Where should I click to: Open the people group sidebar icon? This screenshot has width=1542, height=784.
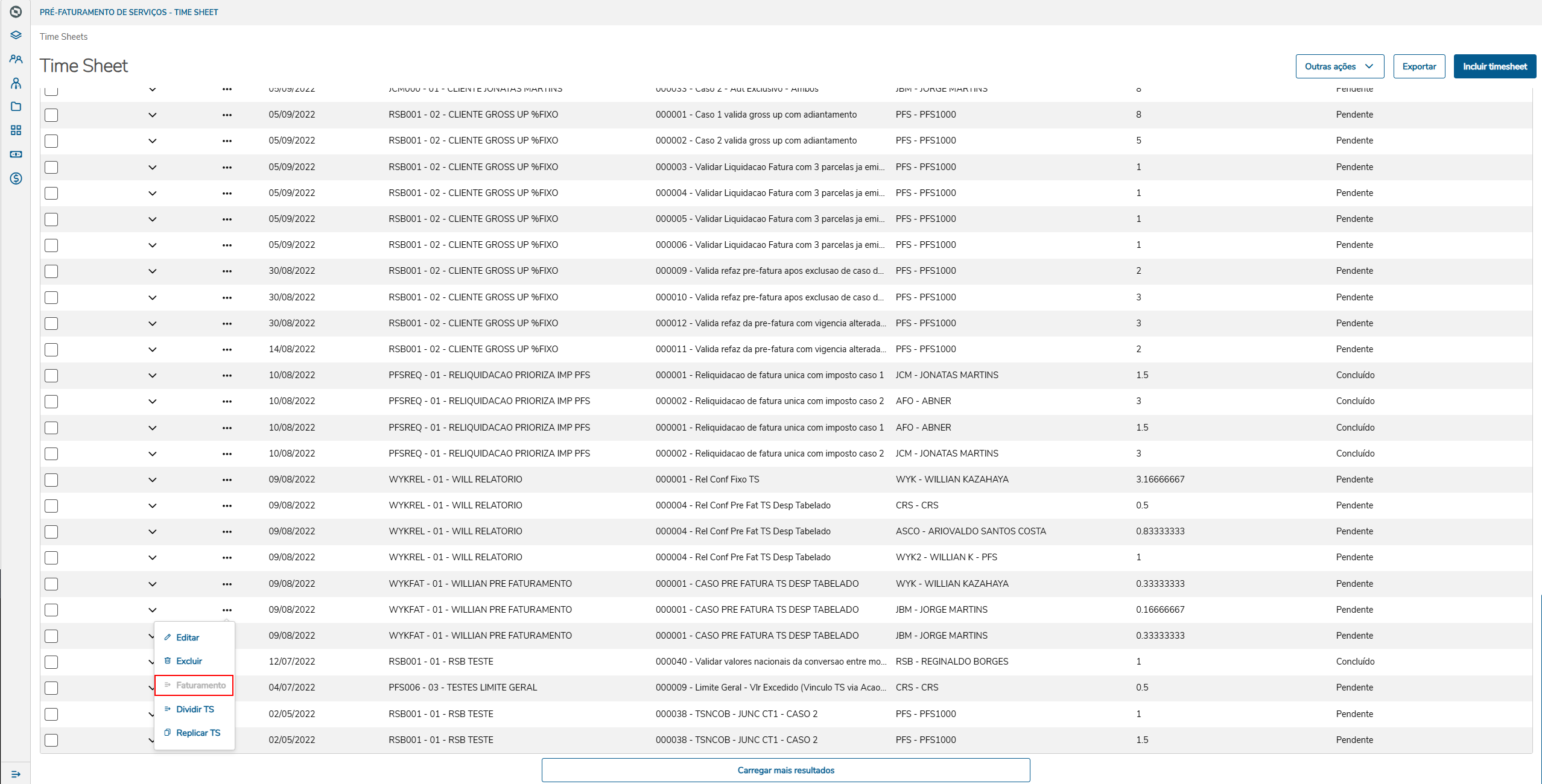coord(16,59)
